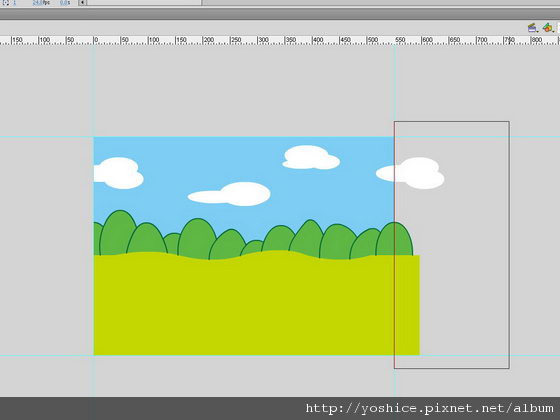Image resolution: width=560 pixels, height=420 pixels.
Task: Select the small cloud near the top right of sky
Action: 311,157
